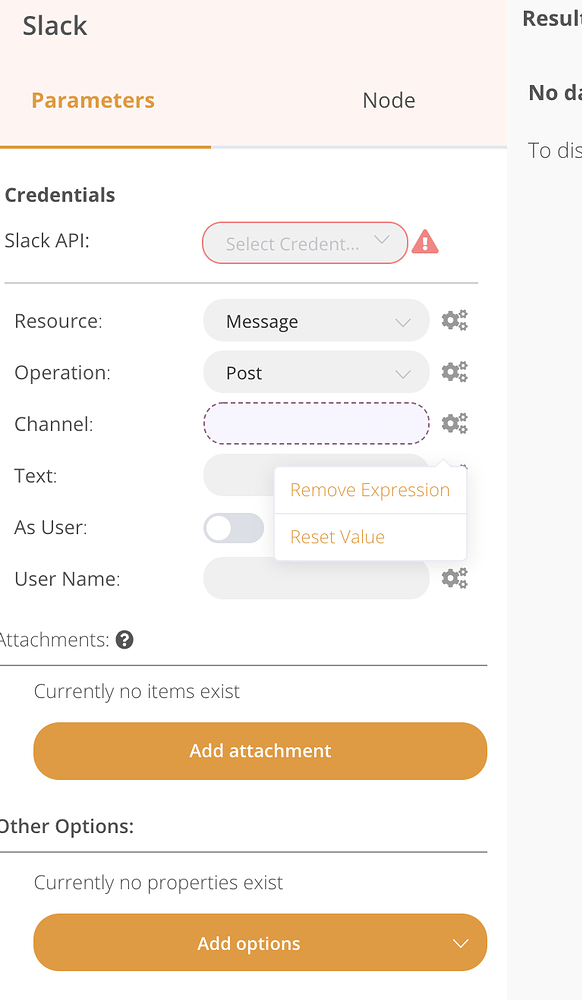This screenshot has height=1000, width=582.
Task: Click the As User field settings gear
Action: pos(455,527)
